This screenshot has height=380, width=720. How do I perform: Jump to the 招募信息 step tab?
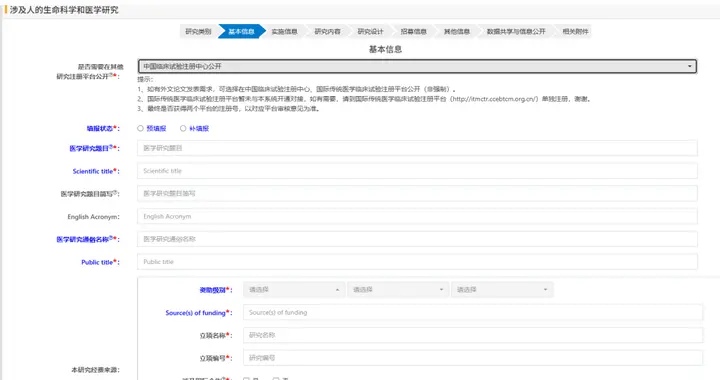pos(413,31)
